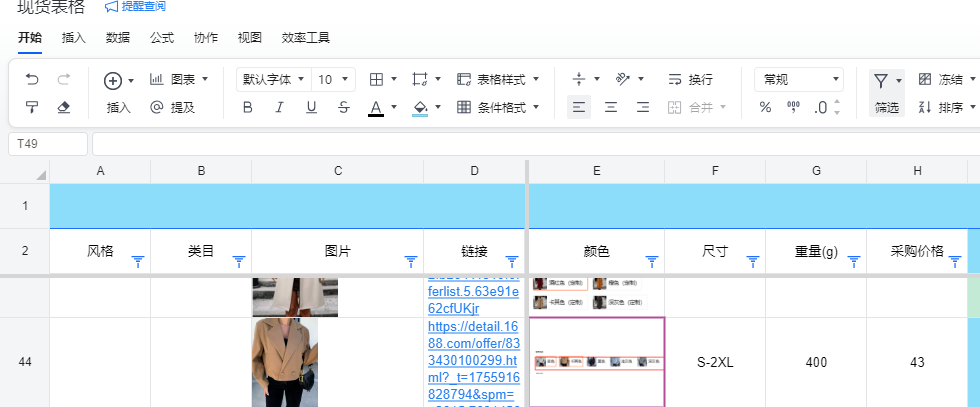Viewport: 980px width, 407px height.
Task: Click the eraser clear-format icon
Action: click(x=64, y=107)
